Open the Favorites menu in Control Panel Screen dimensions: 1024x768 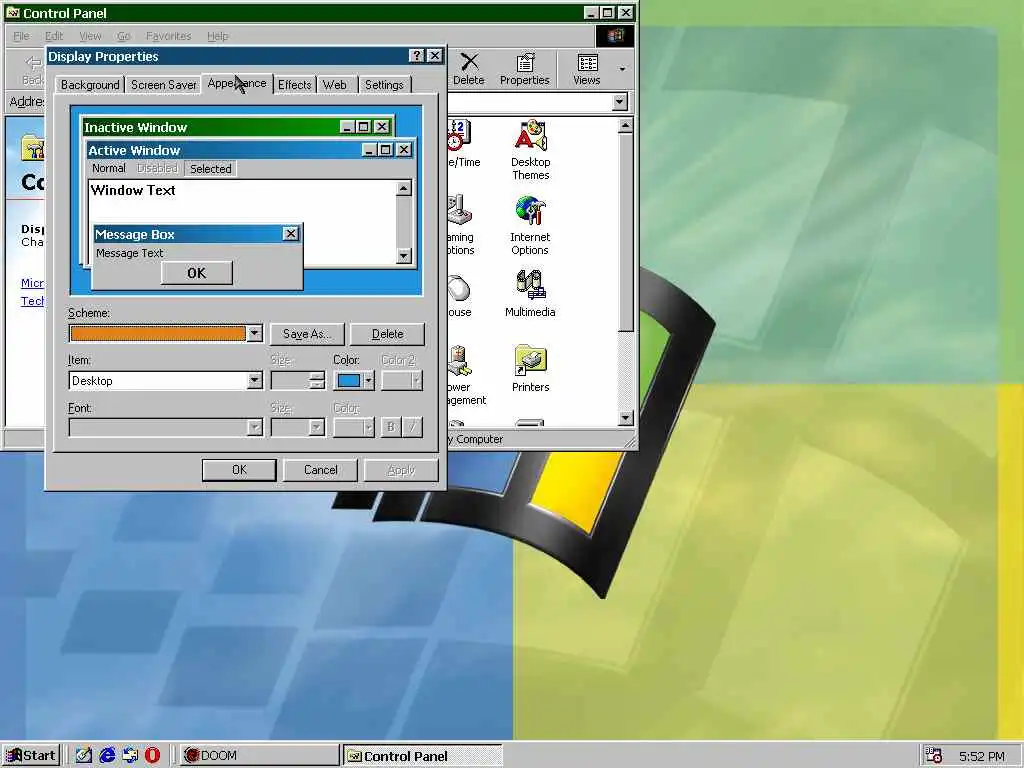point(168,36)
